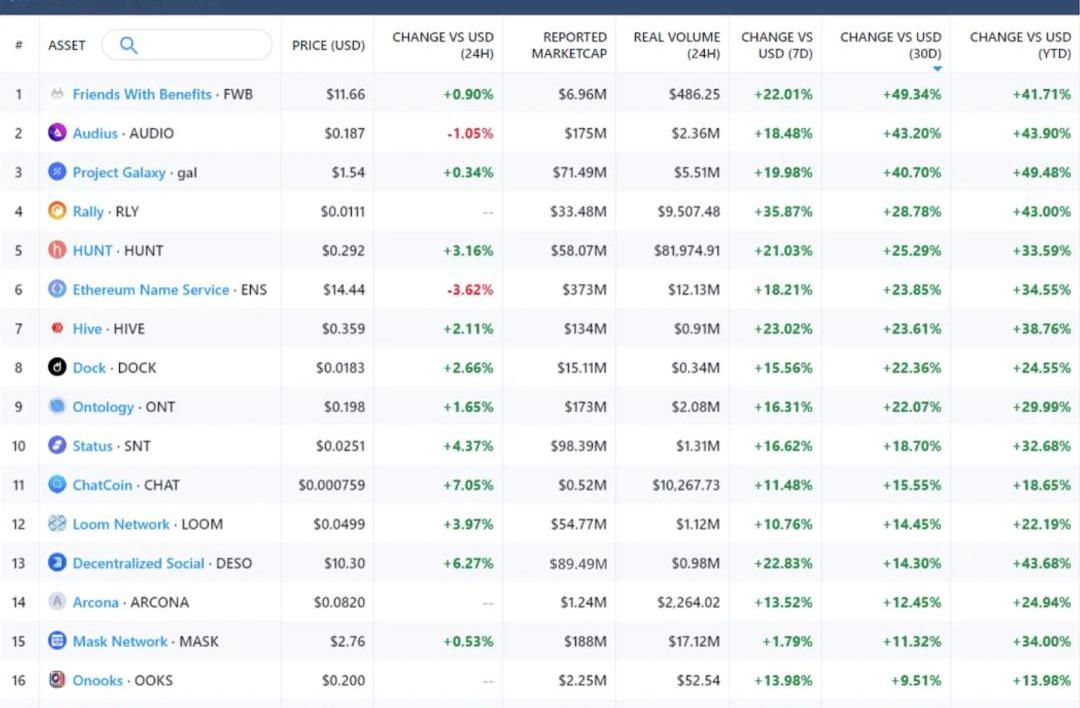
Task: Click the Decentralized Social icon
Action: [57, 563]
